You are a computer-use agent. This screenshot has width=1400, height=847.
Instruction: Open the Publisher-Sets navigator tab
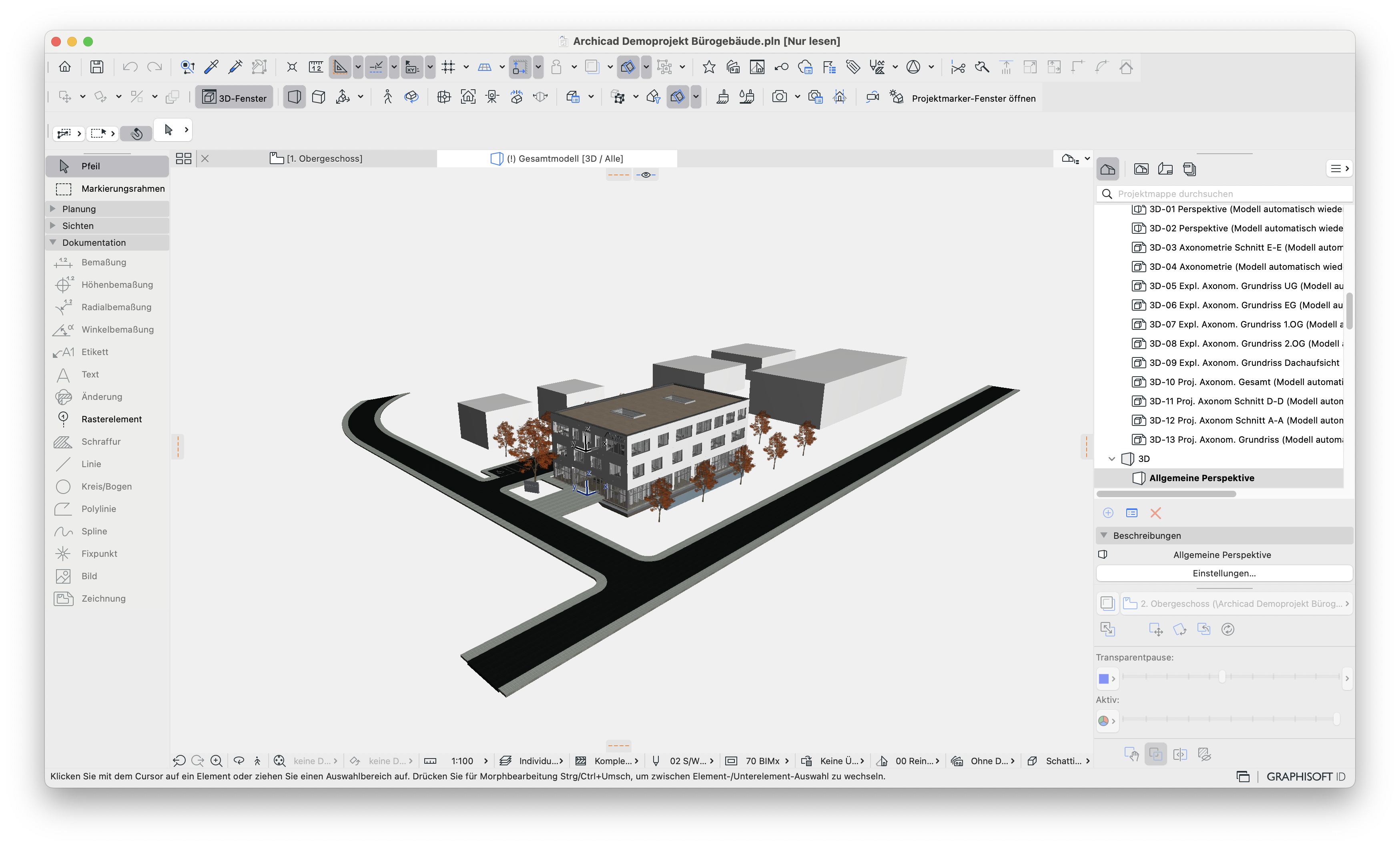click(1189, 169)
